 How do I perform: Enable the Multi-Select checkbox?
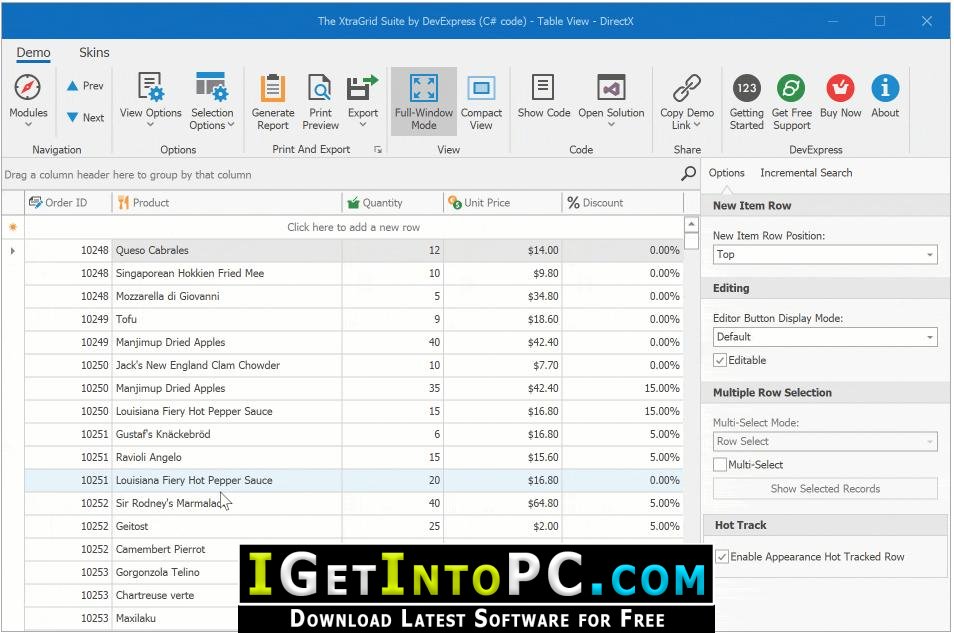coord(720,465)
